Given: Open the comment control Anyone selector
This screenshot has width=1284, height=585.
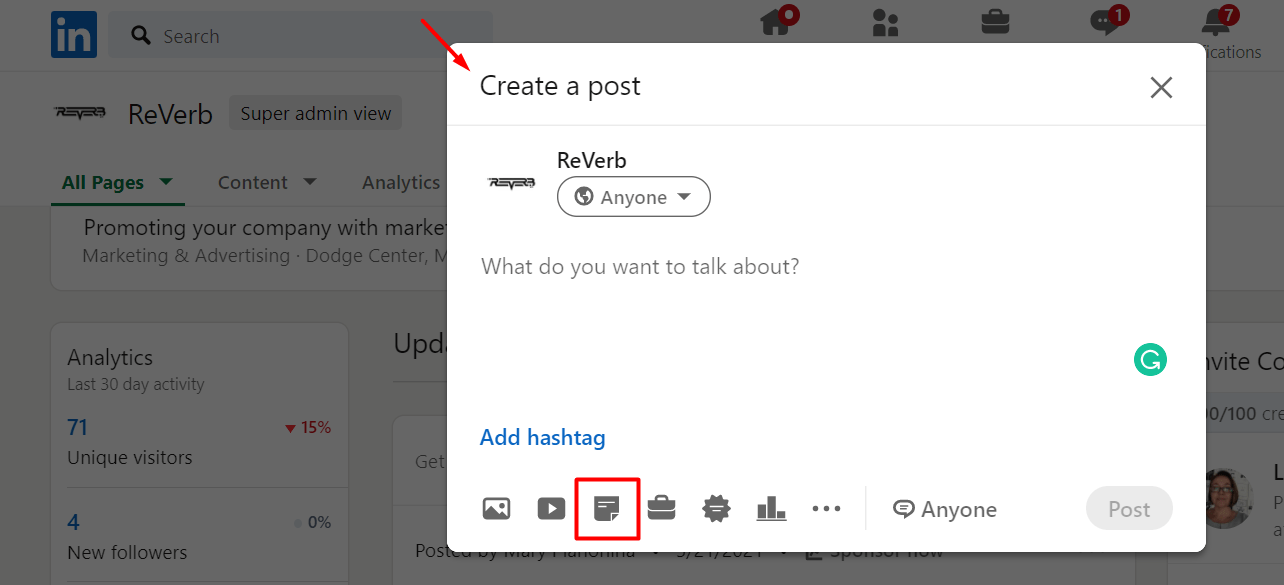Looking at the screenshot, I should pyautogui.click(x=944, y=508).
